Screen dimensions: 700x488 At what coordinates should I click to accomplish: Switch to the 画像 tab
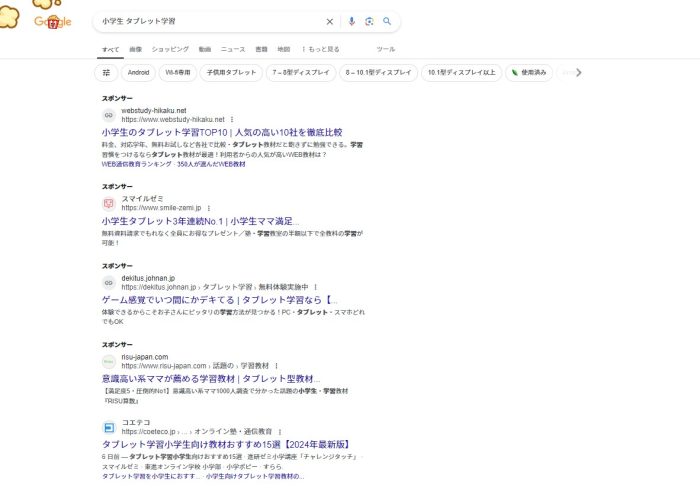(x=135, y=49)
